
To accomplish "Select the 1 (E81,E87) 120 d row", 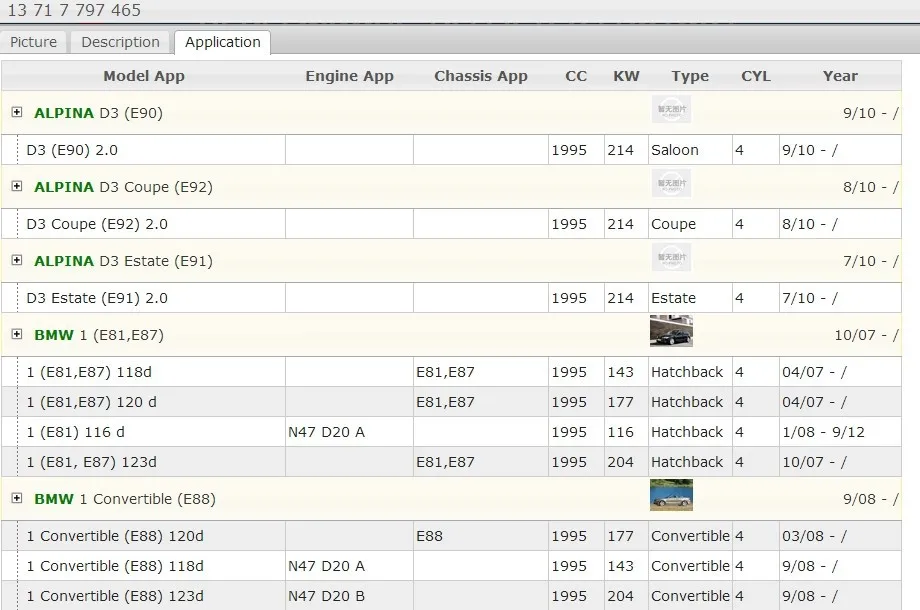I will coord(451,402).
